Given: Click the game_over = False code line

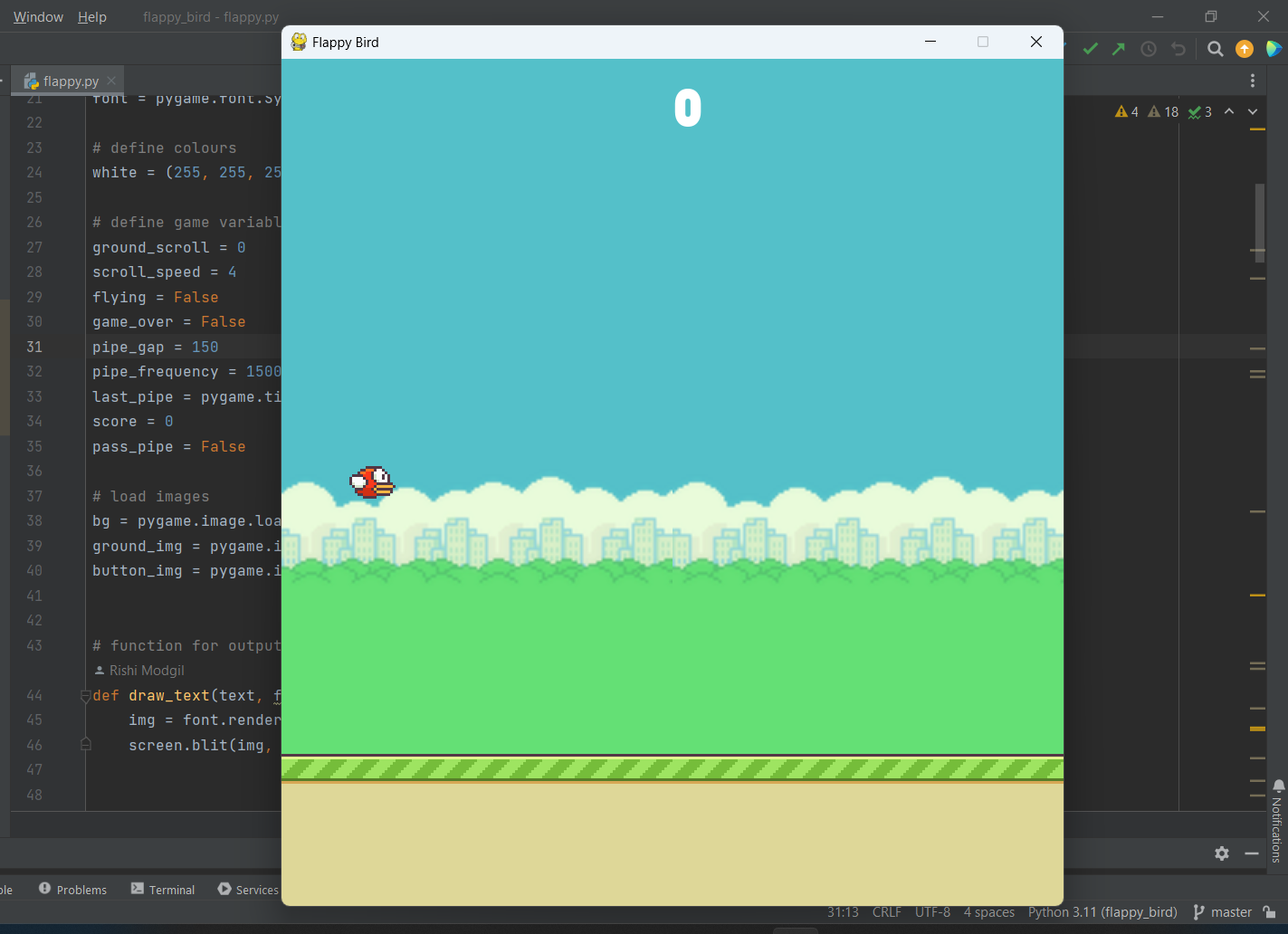Looking at the screenshot, I should pos(169,321).
